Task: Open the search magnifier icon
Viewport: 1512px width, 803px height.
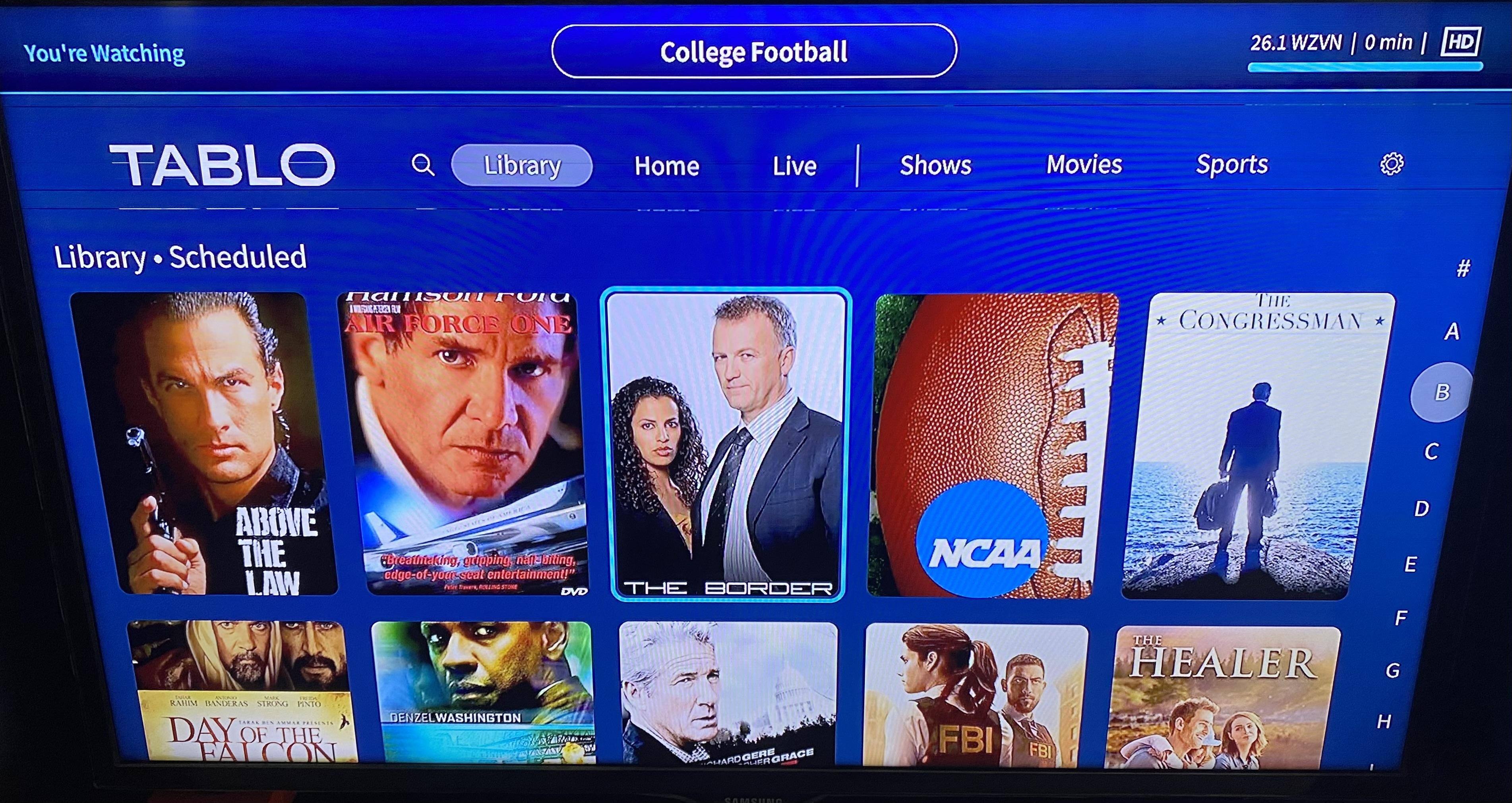Action: [423, 166]
